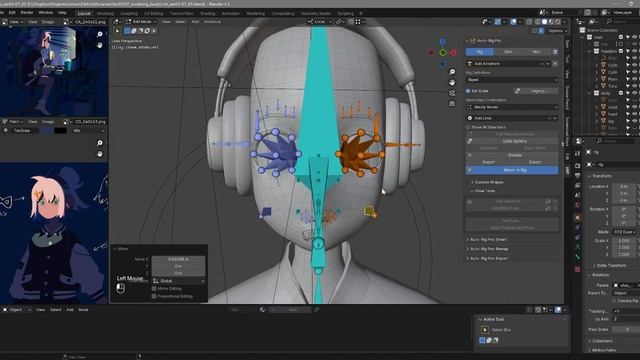Toggle body collection exclude checkbox in outliner
640x360 pixels.
pos(621,93)
